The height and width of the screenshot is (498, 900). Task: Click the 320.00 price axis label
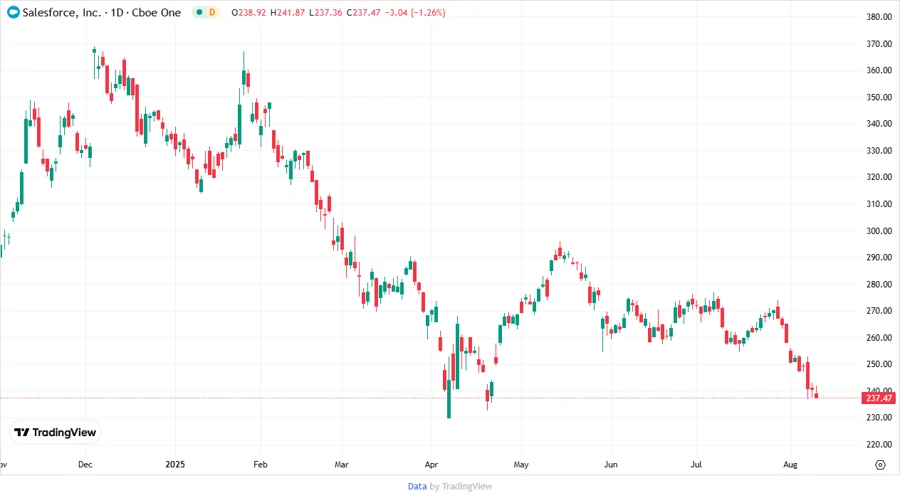(879, 177)
